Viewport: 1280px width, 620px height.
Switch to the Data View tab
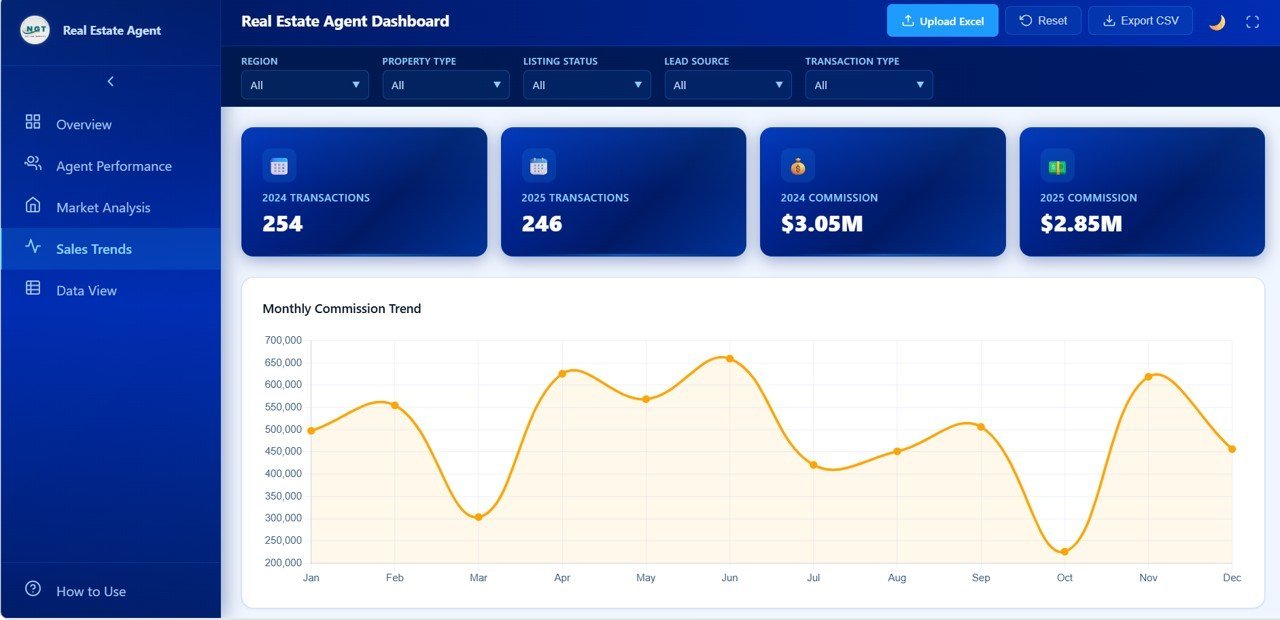click(x=84, y=290)
